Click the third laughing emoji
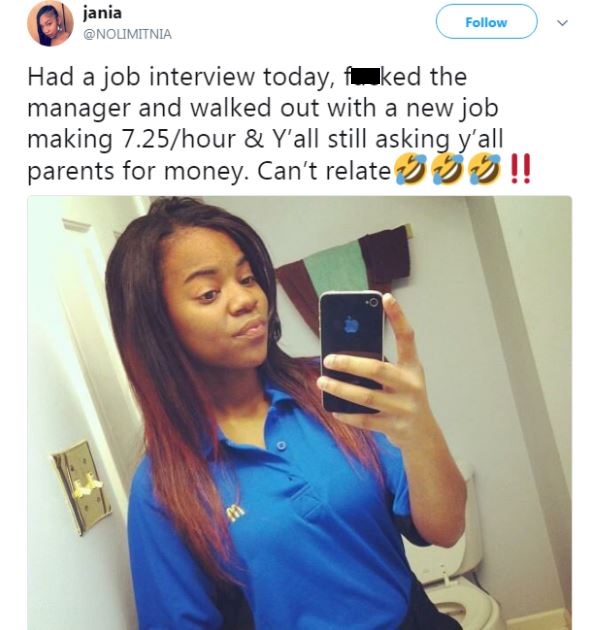 click(x=484, y=170)
